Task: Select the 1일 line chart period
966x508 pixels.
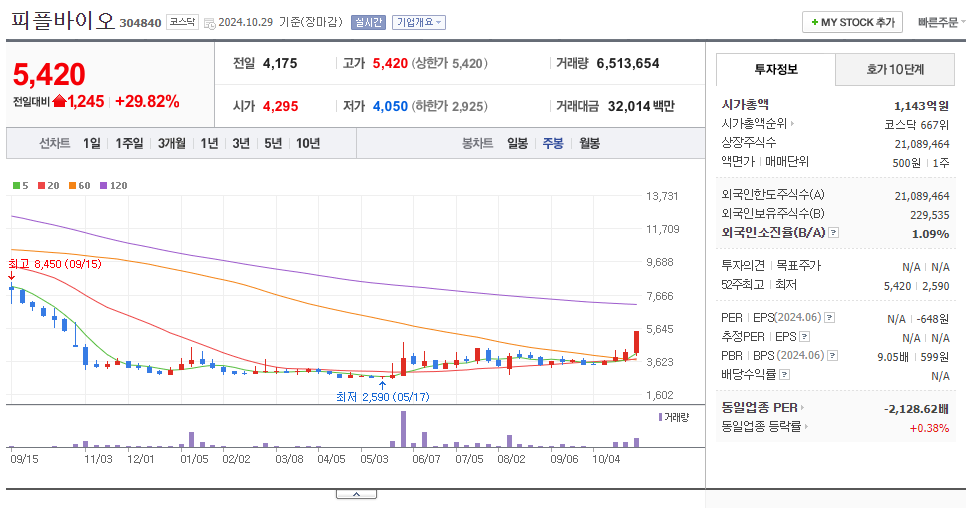Action: 92,143
